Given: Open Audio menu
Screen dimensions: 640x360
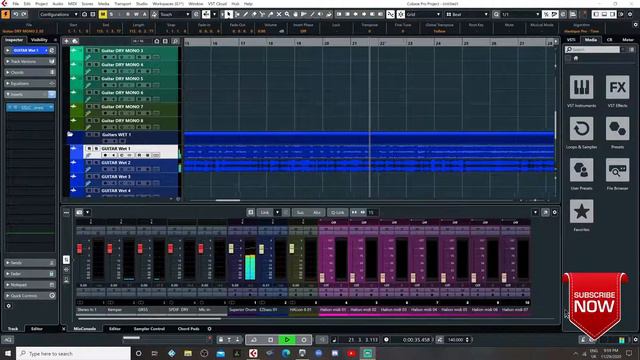Looking at the screenshot, I should 58,4.
